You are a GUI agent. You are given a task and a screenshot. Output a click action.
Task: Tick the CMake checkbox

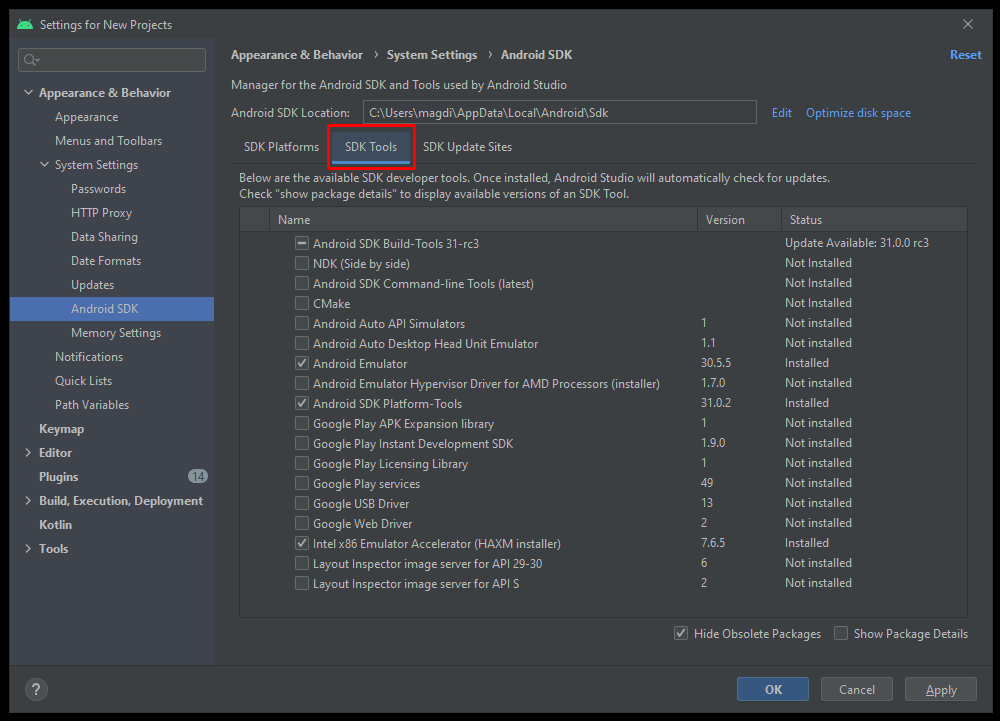302,303
